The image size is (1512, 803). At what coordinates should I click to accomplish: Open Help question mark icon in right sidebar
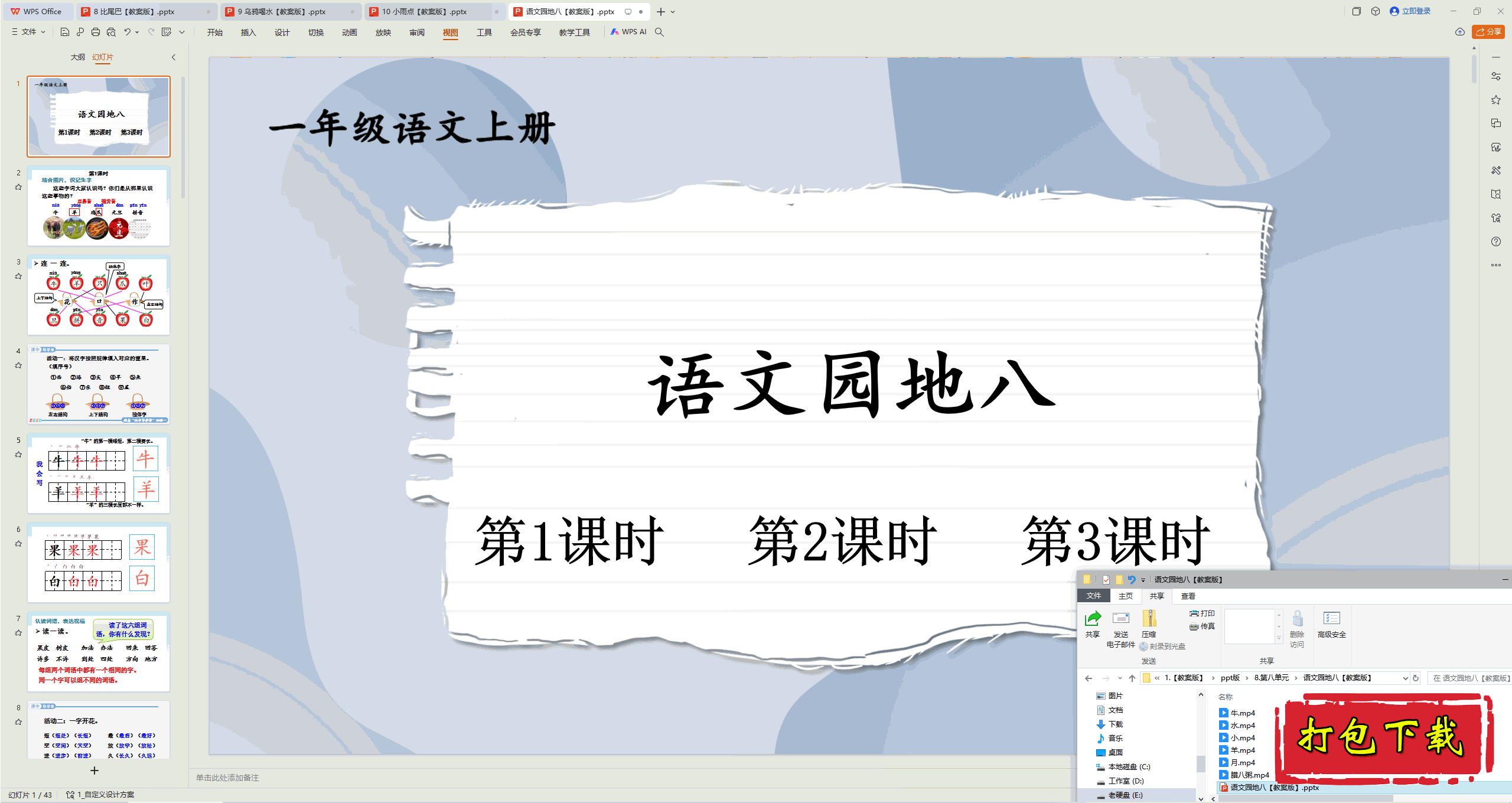coord(1496,241)
